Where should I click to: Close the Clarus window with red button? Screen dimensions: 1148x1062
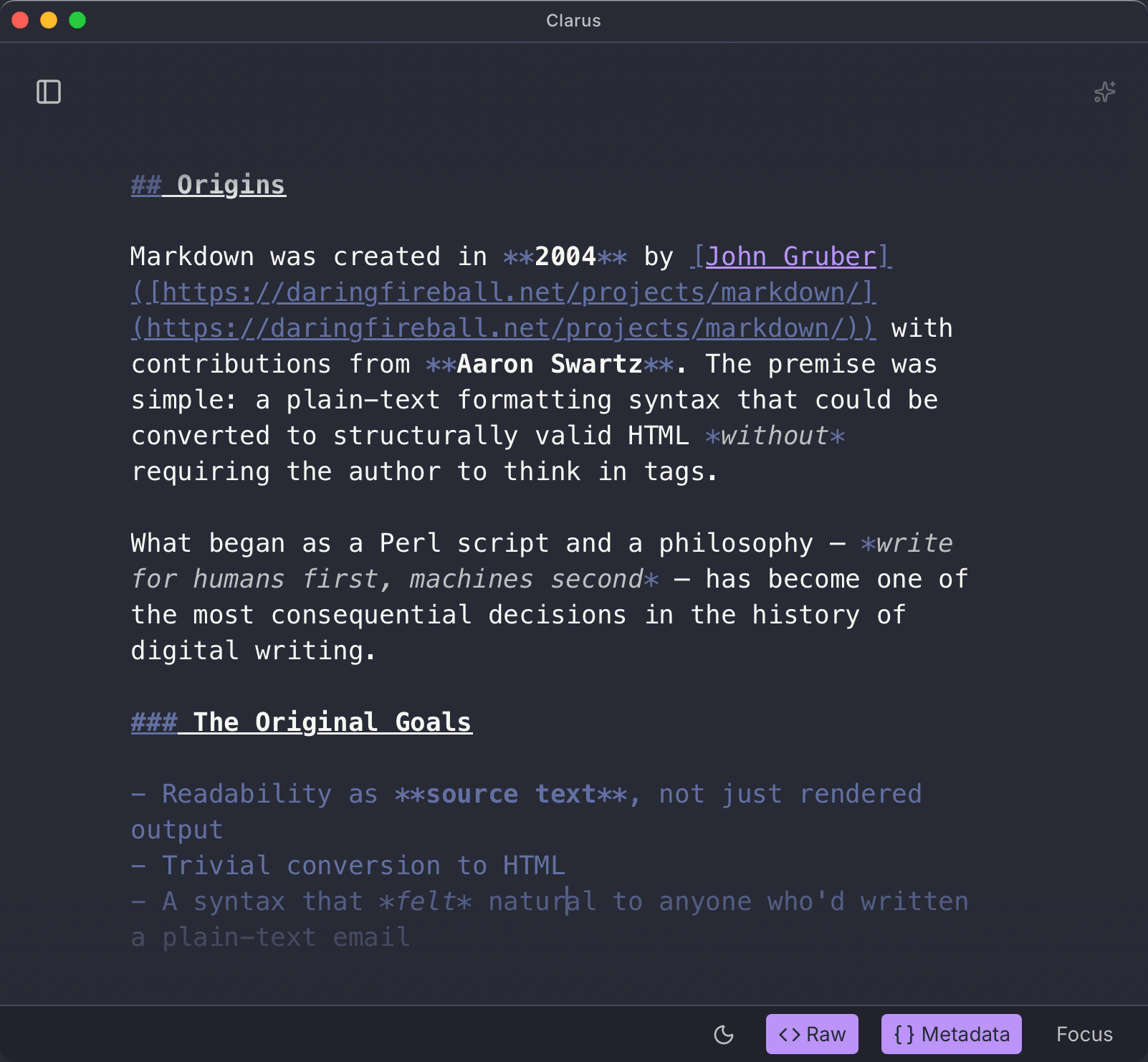click(20, 20)
